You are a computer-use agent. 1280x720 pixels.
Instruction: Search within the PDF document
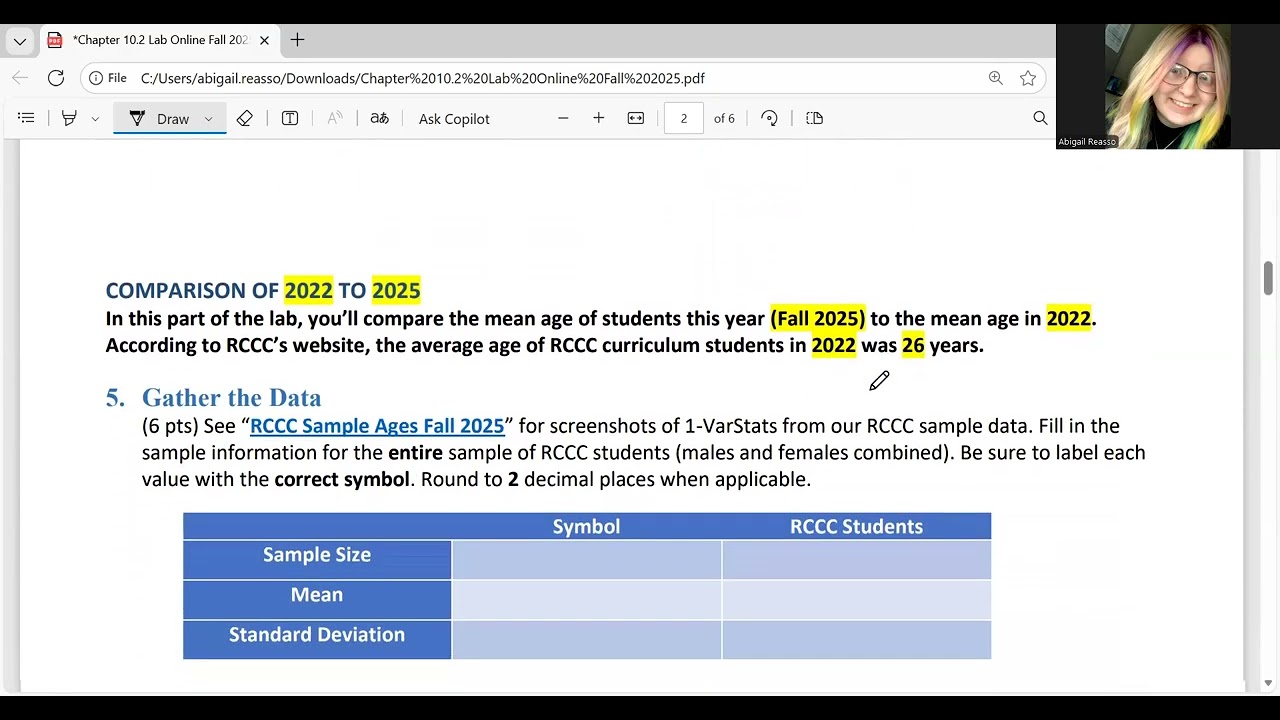pyautogui.click(x=1040, y=118)
